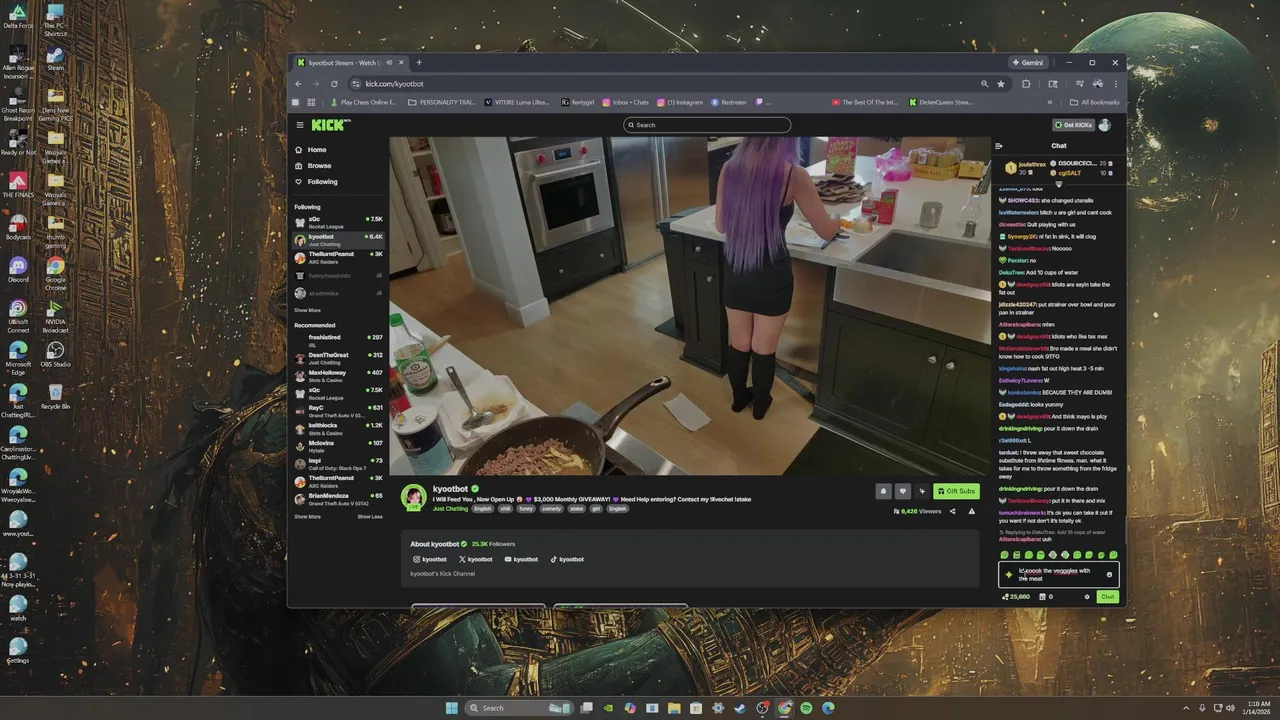Show more bookmarks with the double-chevron
This screenshot has height=720, width=1280.
click(x=1050, y=102)
